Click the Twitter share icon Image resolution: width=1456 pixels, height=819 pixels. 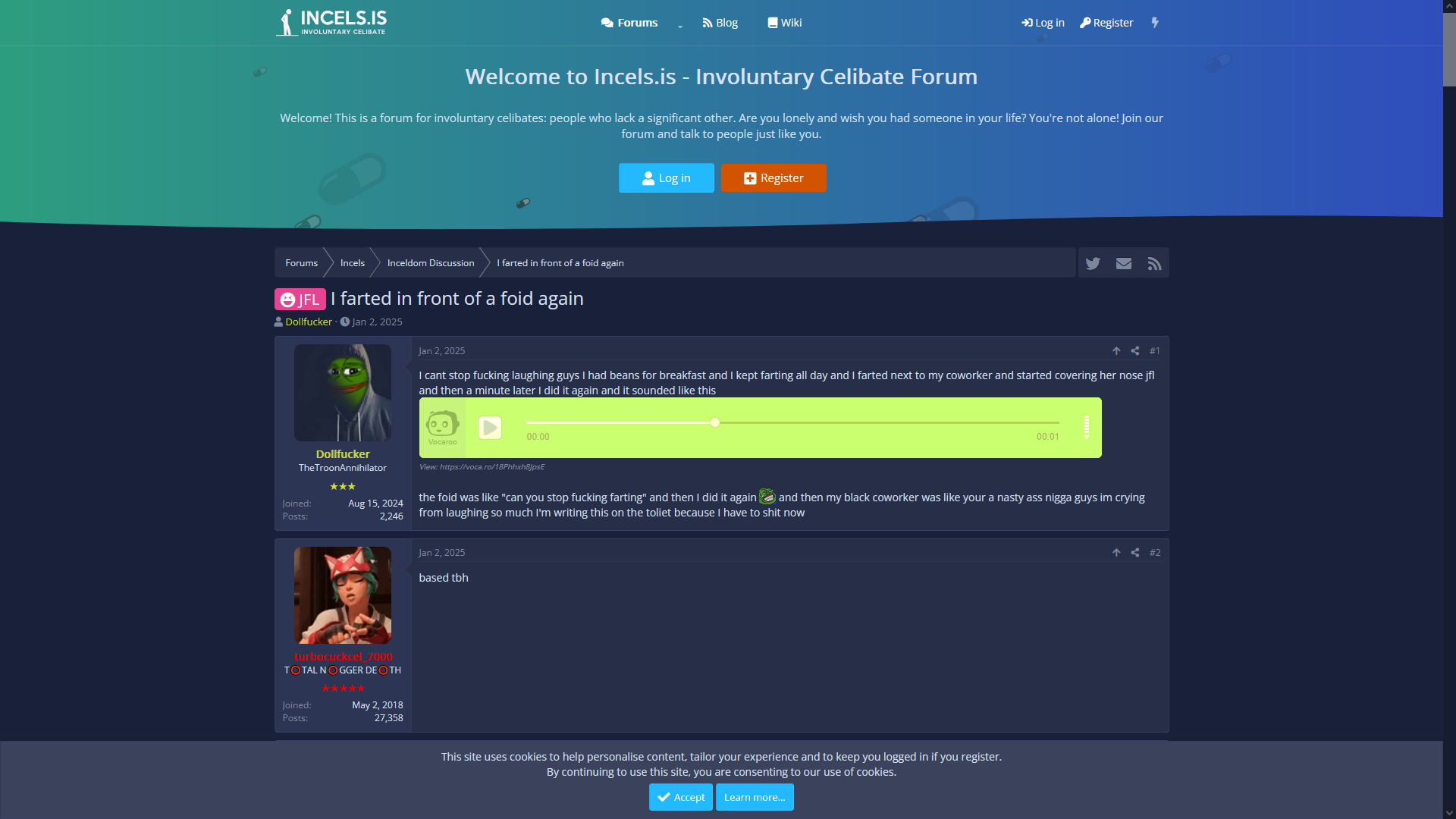coord(1093,263)
